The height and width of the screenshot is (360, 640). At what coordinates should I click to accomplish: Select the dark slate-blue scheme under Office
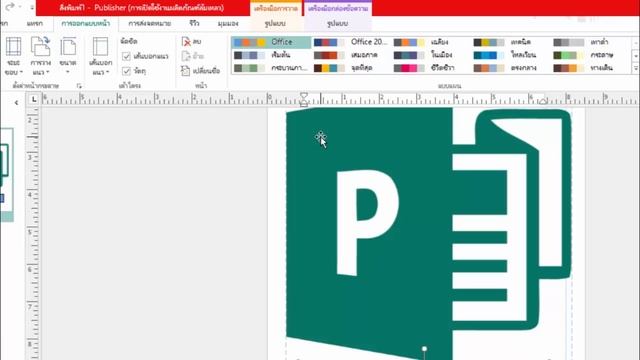(271, 55)
